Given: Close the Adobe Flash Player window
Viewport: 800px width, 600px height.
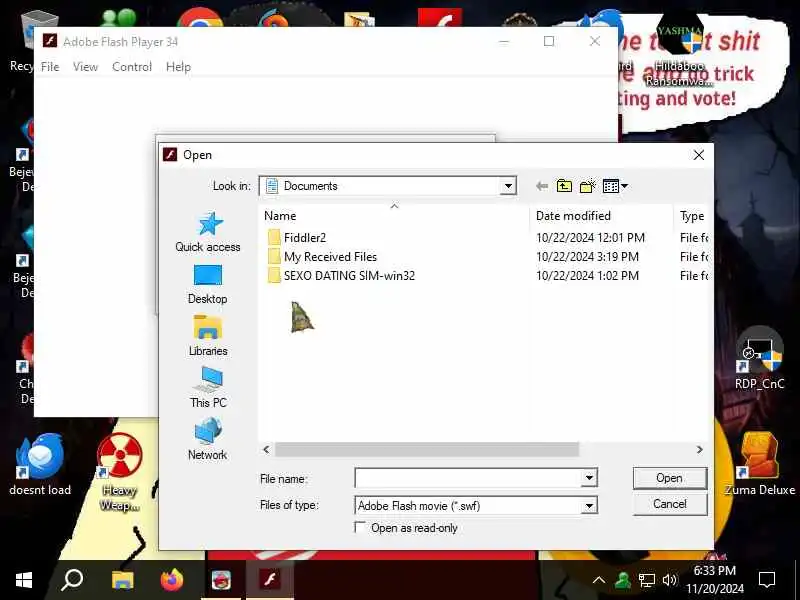Looking at the screenshot, I should 595,41.
